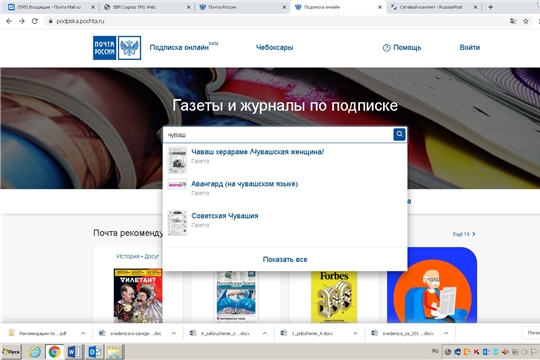Expand options for 1_prilozhenie_4.docx download

tap(355, 333)
